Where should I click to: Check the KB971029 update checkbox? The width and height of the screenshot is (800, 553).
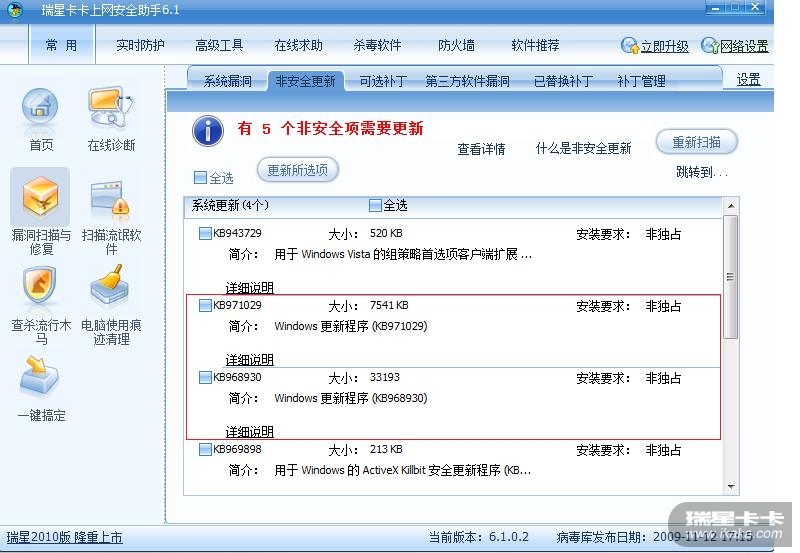click(x=205, y=306)
